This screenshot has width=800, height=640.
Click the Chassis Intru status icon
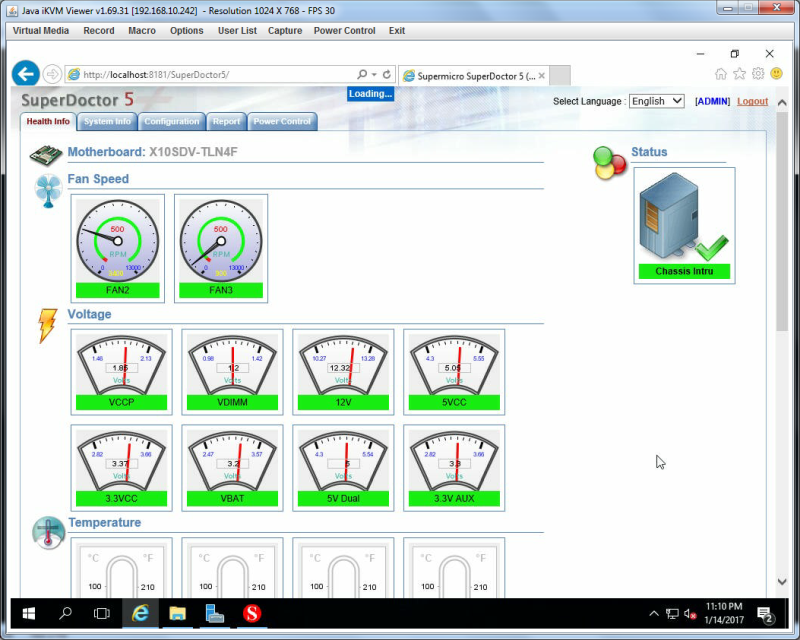coord(684,225)
